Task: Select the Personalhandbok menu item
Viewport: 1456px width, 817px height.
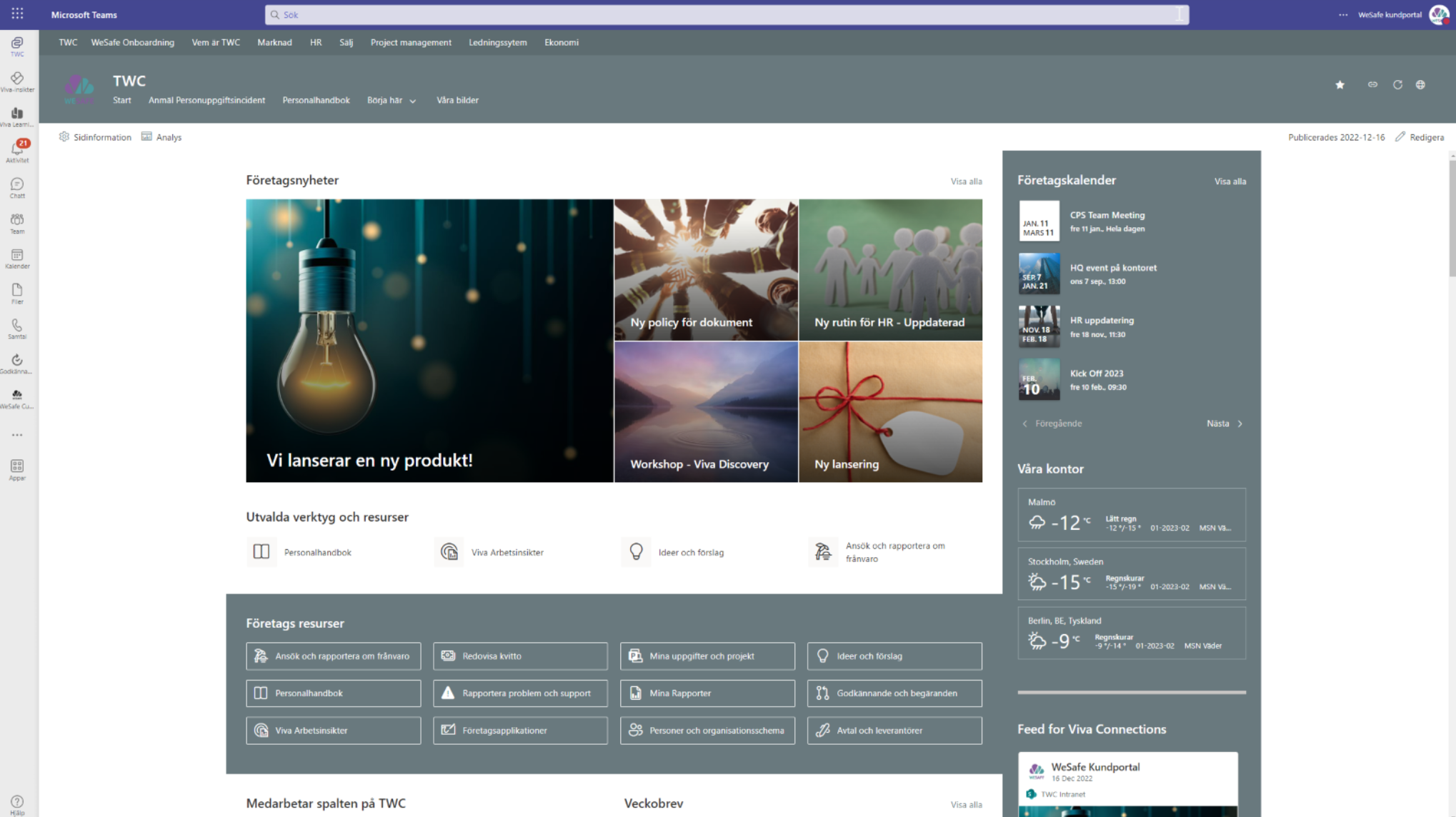Action: (316, 101)
